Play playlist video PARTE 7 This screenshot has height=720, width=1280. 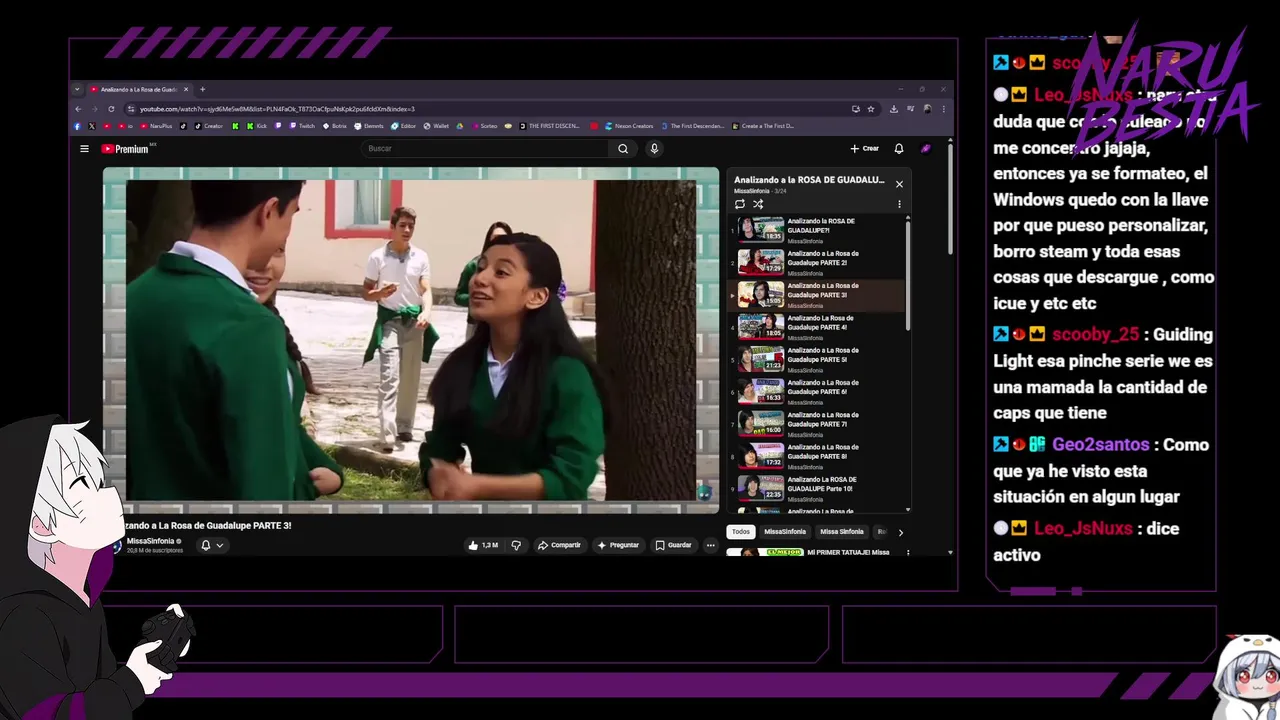point(818,424)
